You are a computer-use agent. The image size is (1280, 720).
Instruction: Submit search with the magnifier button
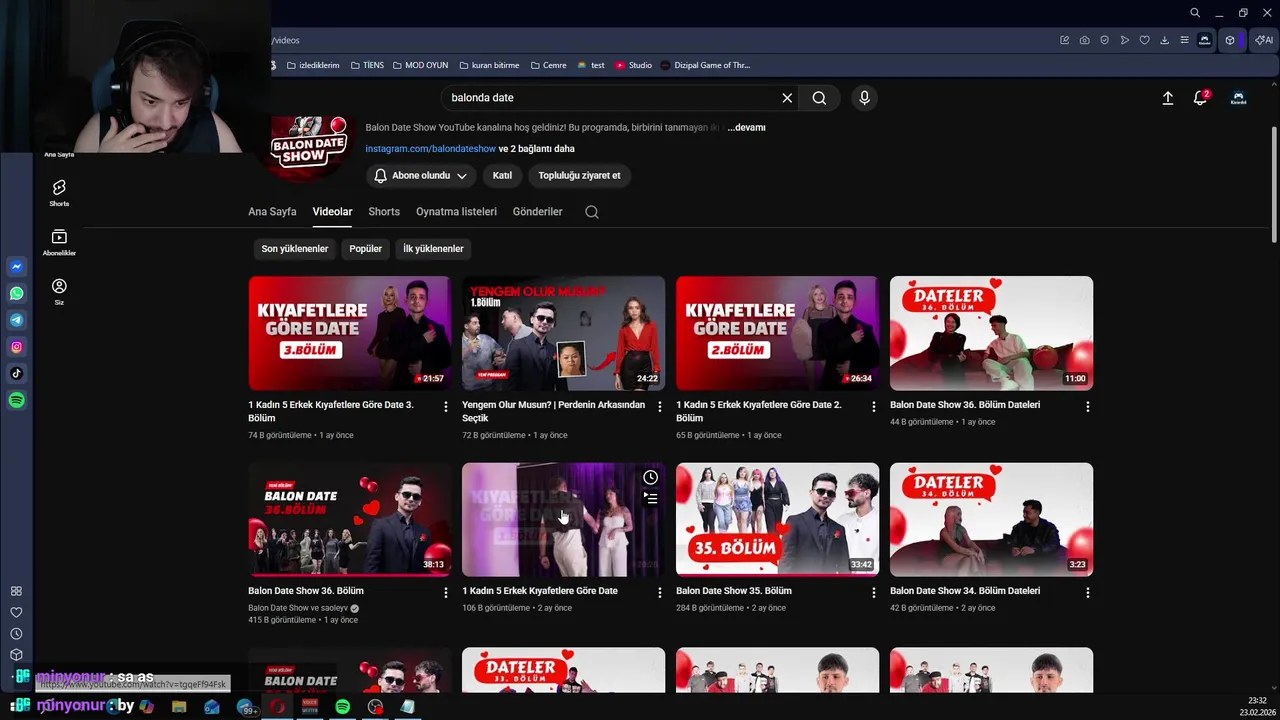(x=819, y=98)
